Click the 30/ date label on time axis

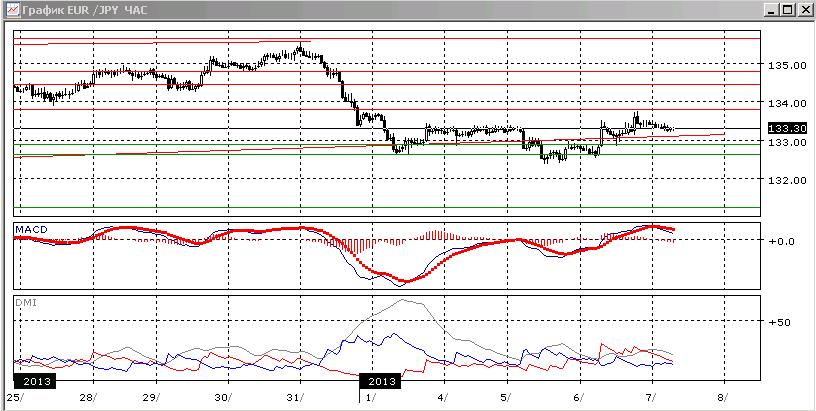tap(223, 398)
